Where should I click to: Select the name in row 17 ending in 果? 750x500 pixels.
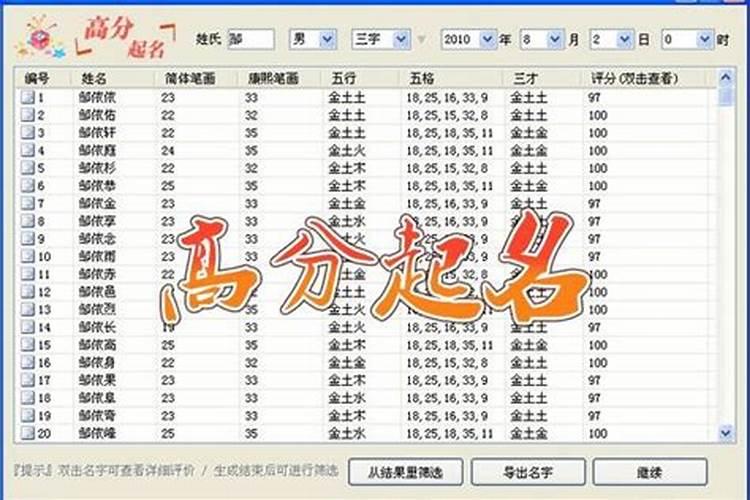[x=97, y=380]
